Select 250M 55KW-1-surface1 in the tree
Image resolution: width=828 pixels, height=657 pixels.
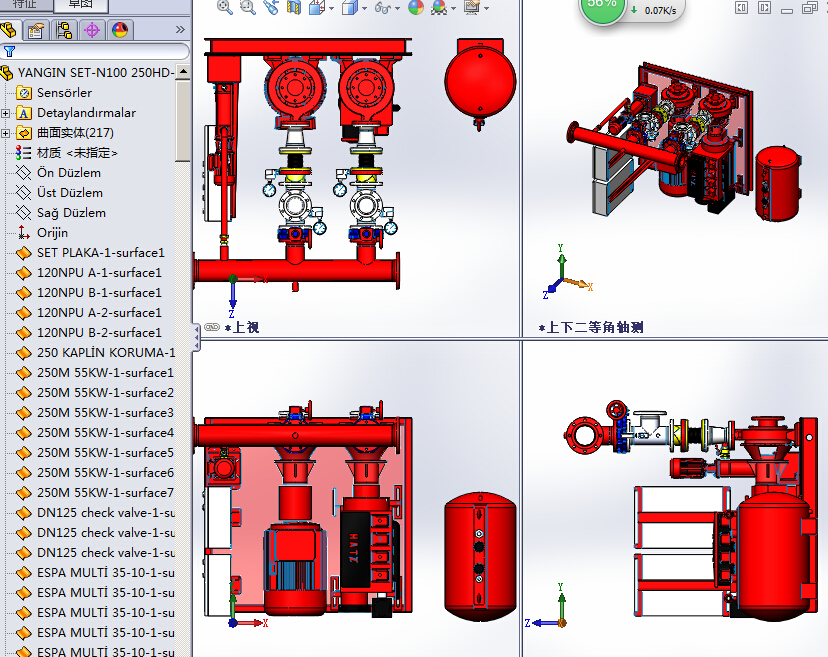pos(105,372)
